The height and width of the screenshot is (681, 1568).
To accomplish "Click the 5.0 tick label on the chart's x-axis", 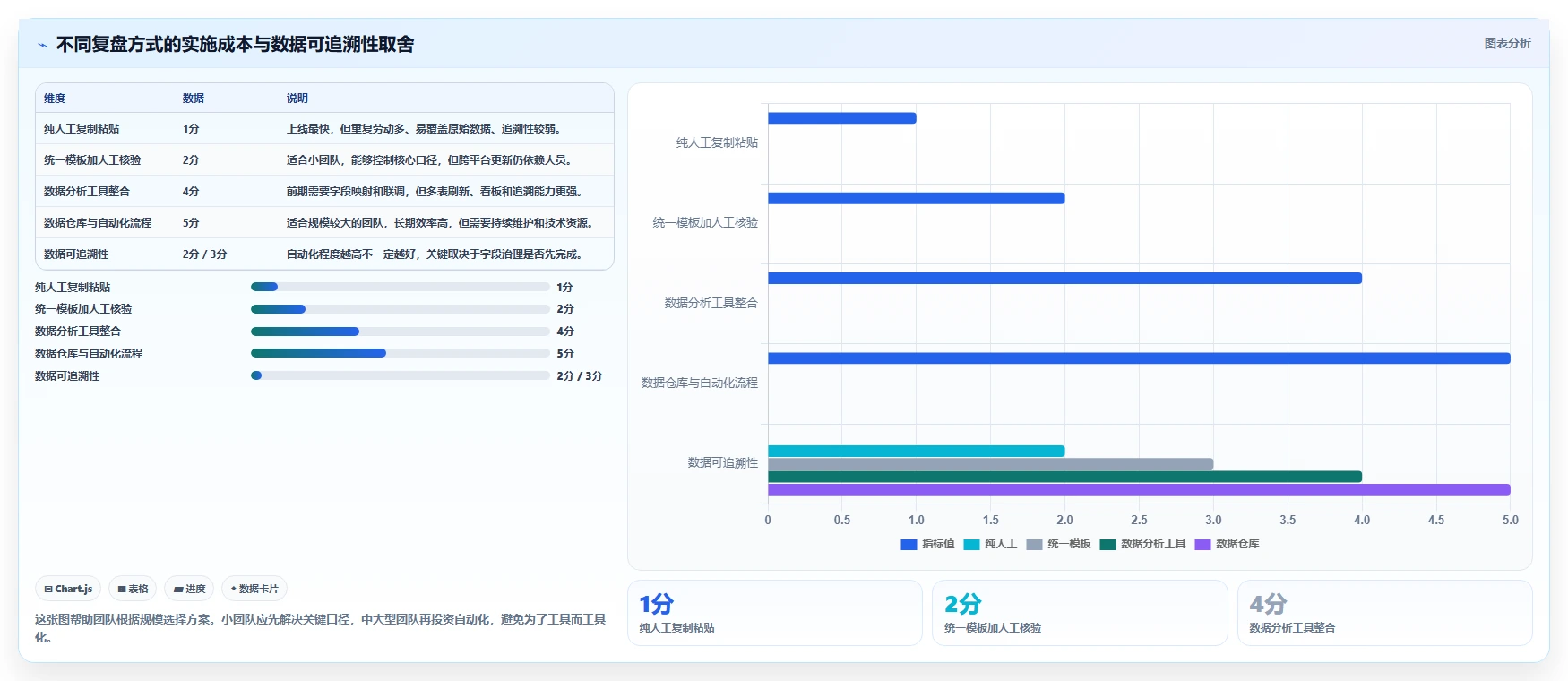I will coord(1511,520).
